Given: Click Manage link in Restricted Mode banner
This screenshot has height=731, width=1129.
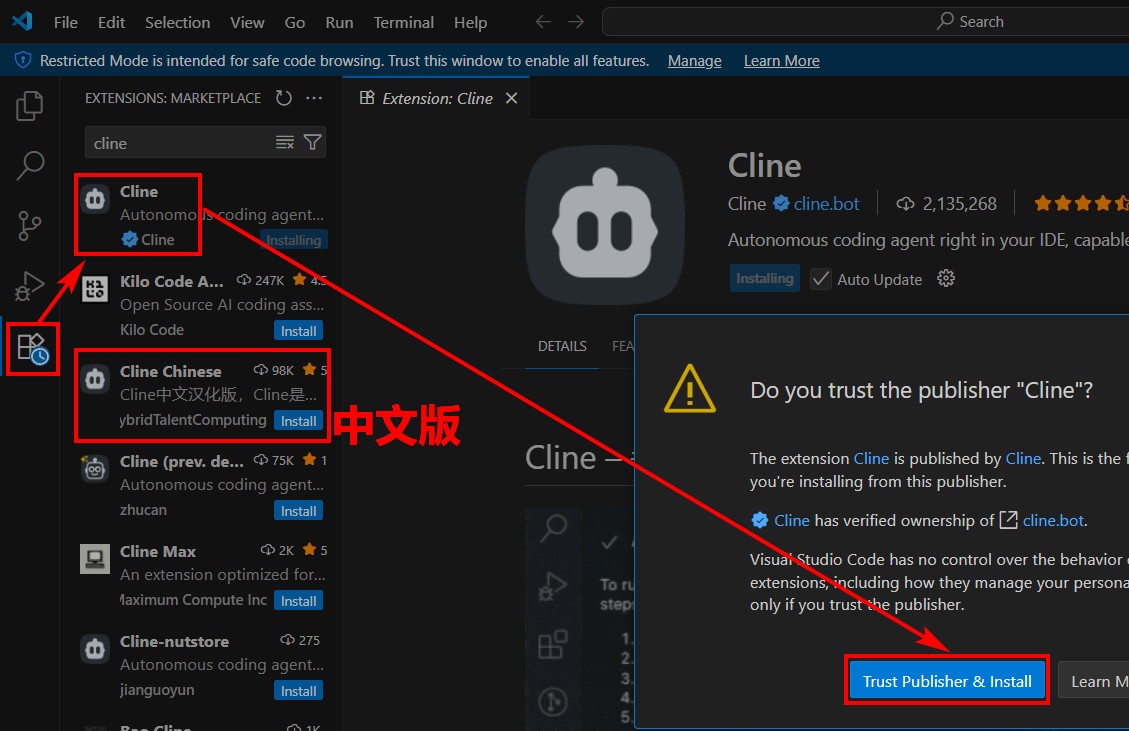Looking at the screenshot, I should (694, 60).
